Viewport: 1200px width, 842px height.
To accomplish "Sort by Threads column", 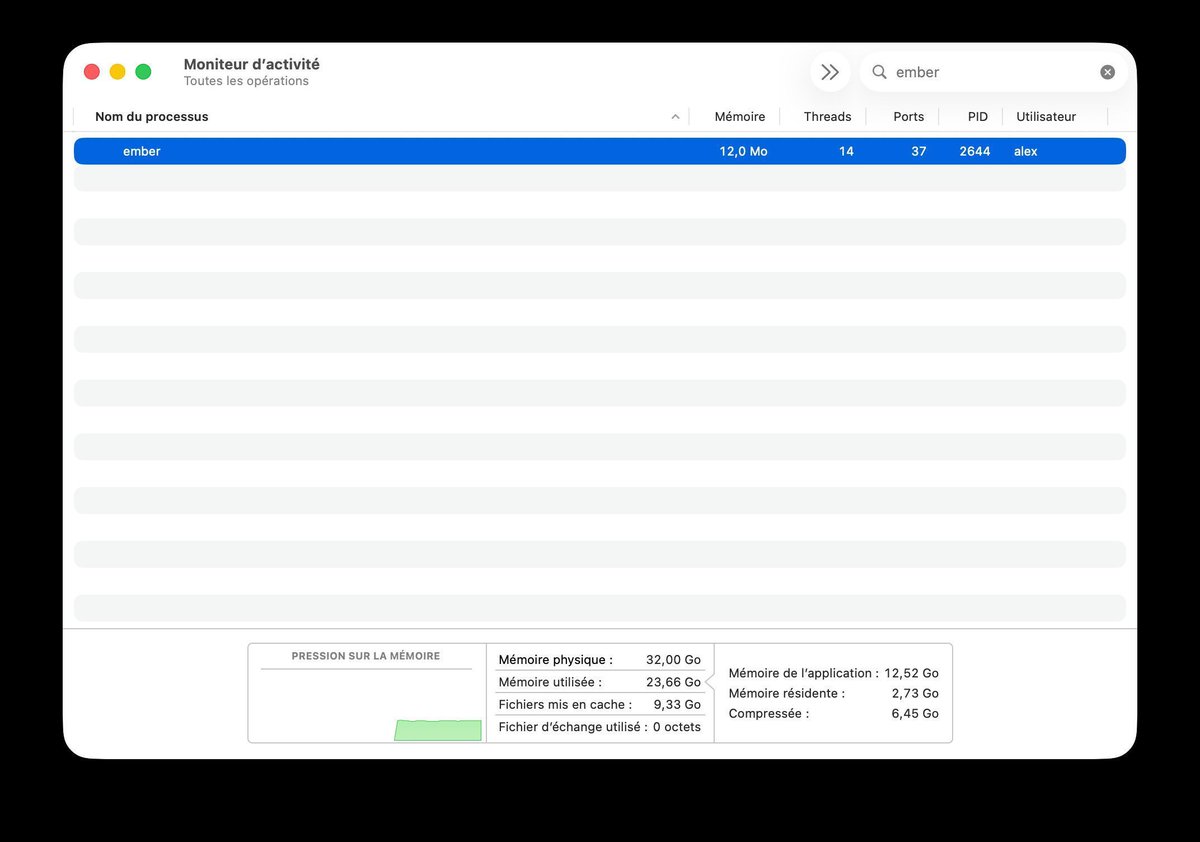I will (827, 117).
